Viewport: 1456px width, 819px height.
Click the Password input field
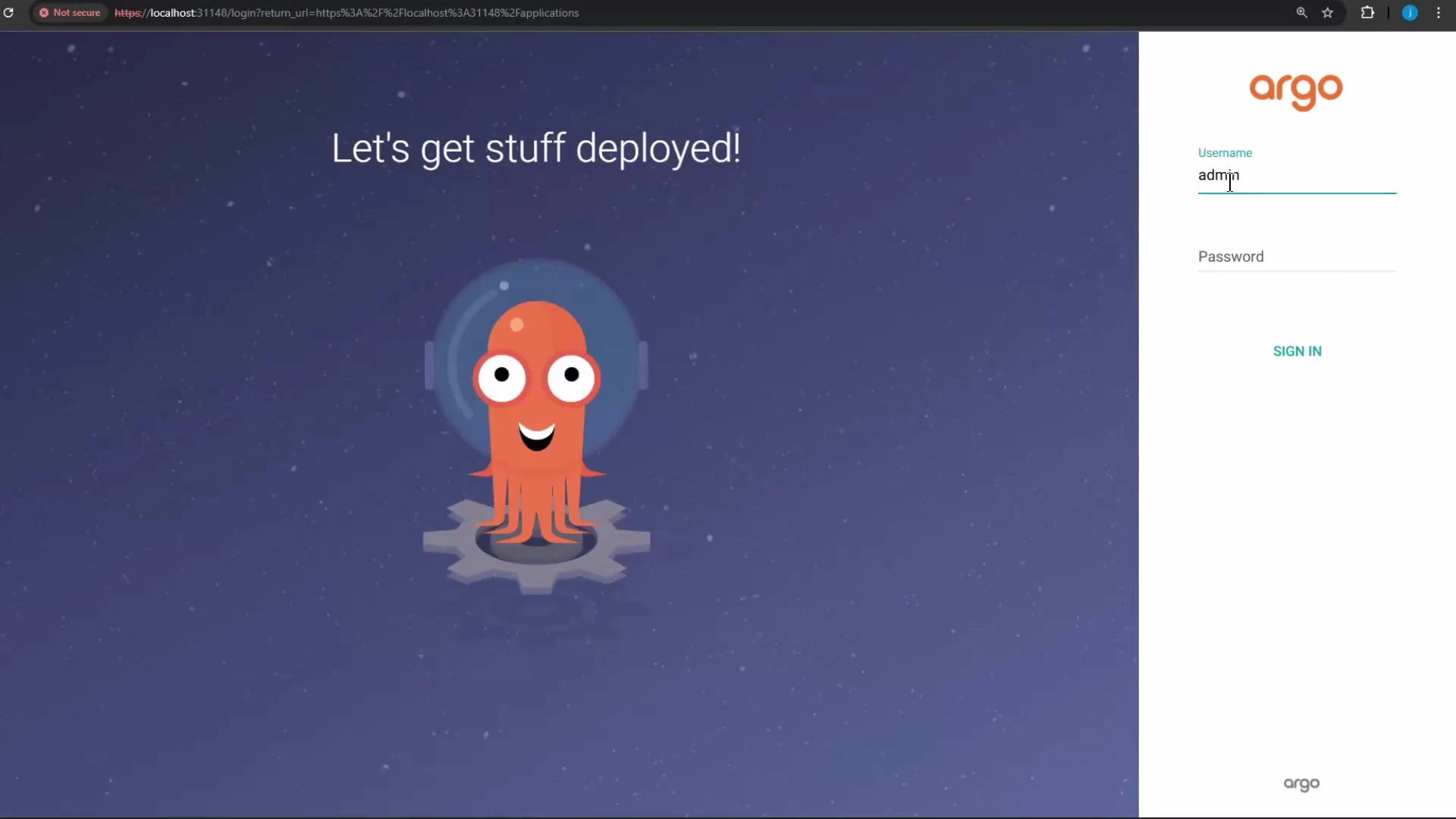click(x=1297, y=256)
